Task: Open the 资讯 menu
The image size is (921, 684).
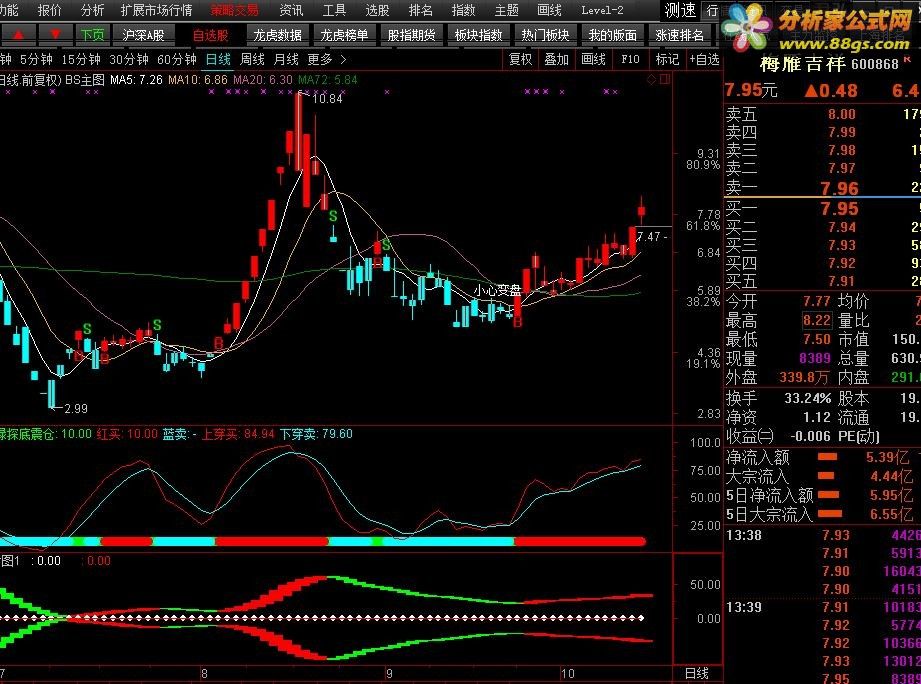Action: pyautogui.click(x=291, y=10)
